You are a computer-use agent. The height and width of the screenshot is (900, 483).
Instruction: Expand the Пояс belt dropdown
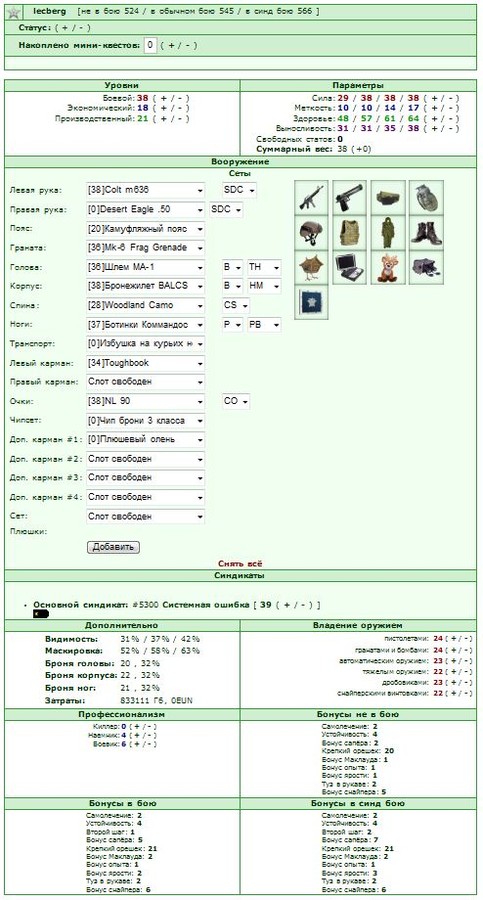(x=145, y=229)
